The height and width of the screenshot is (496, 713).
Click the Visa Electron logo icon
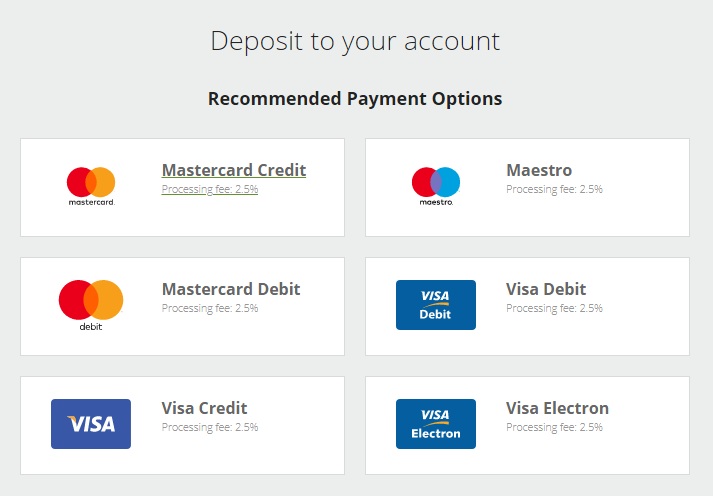436,424
